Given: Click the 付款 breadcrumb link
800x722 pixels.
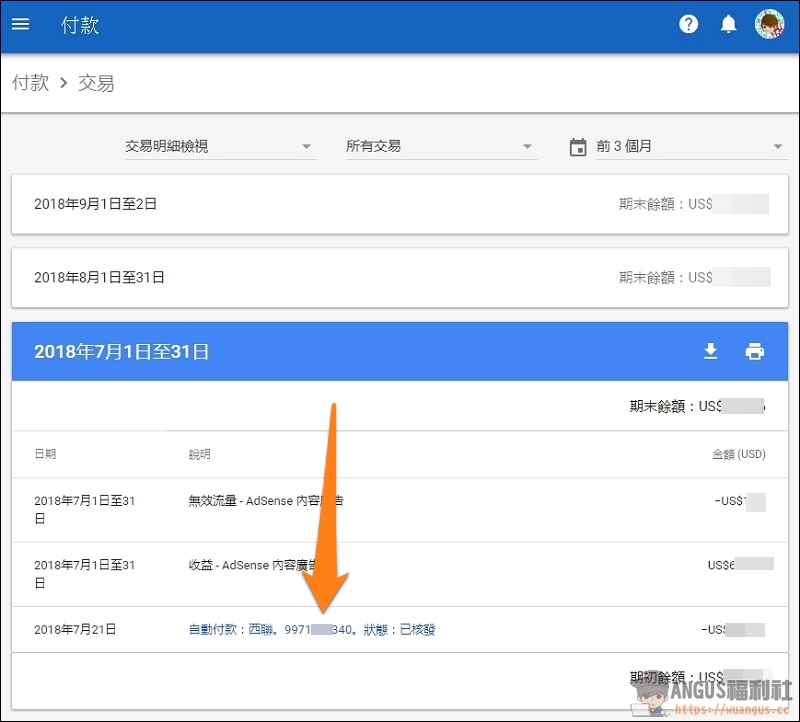Looking at the screenshot, I should coord(31,83).
